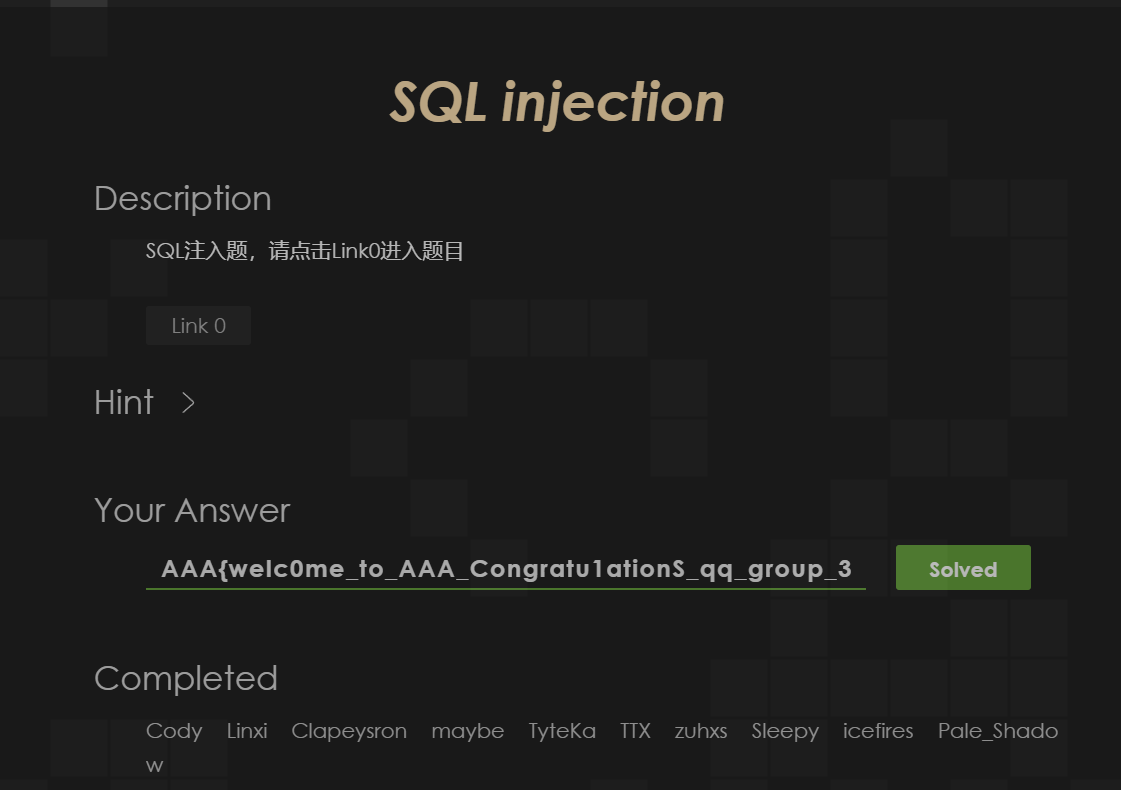Expand the Hint chevron arrow
Viewport: 1121px width, 790px height.
click(189, 403)
